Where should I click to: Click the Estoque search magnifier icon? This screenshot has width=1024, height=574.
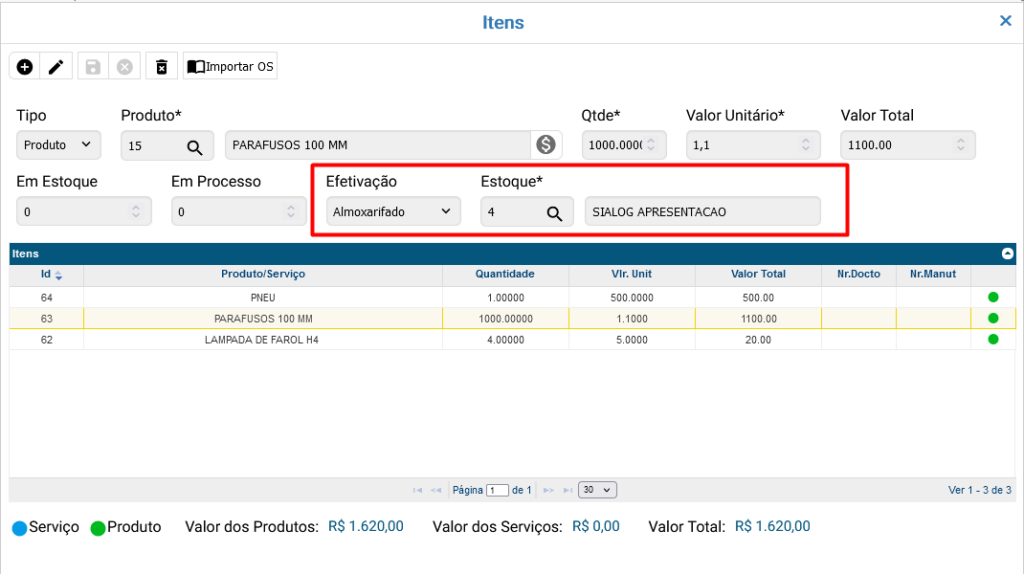(554, 213)
